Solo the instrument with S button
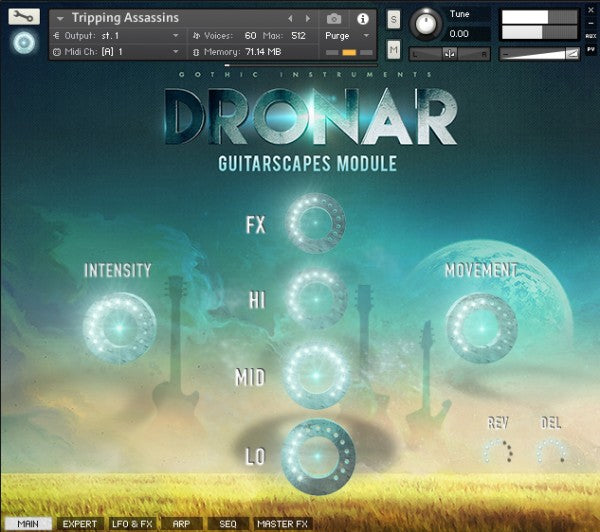The image size is (600, 532). click(393, 19)
